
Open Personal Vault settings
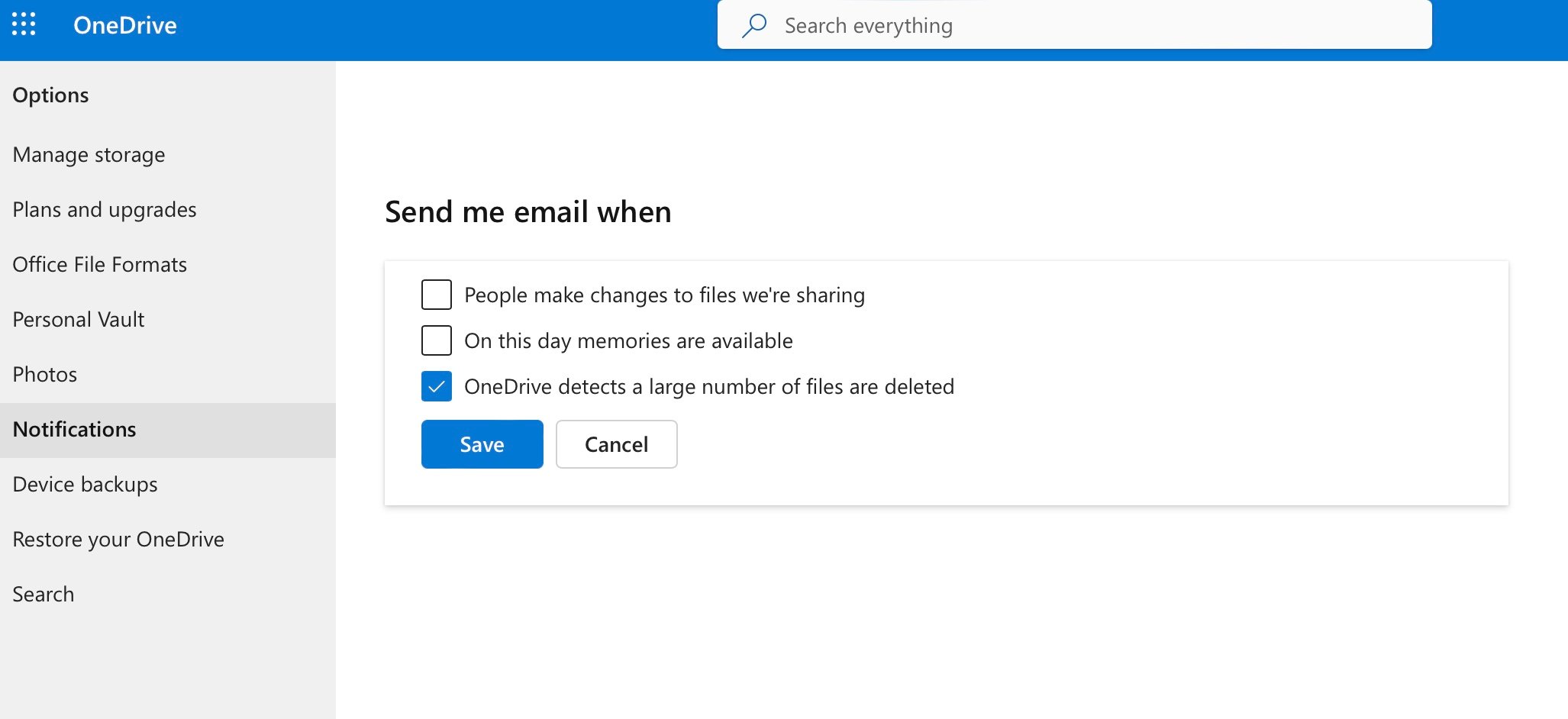(x=79, y=320)
